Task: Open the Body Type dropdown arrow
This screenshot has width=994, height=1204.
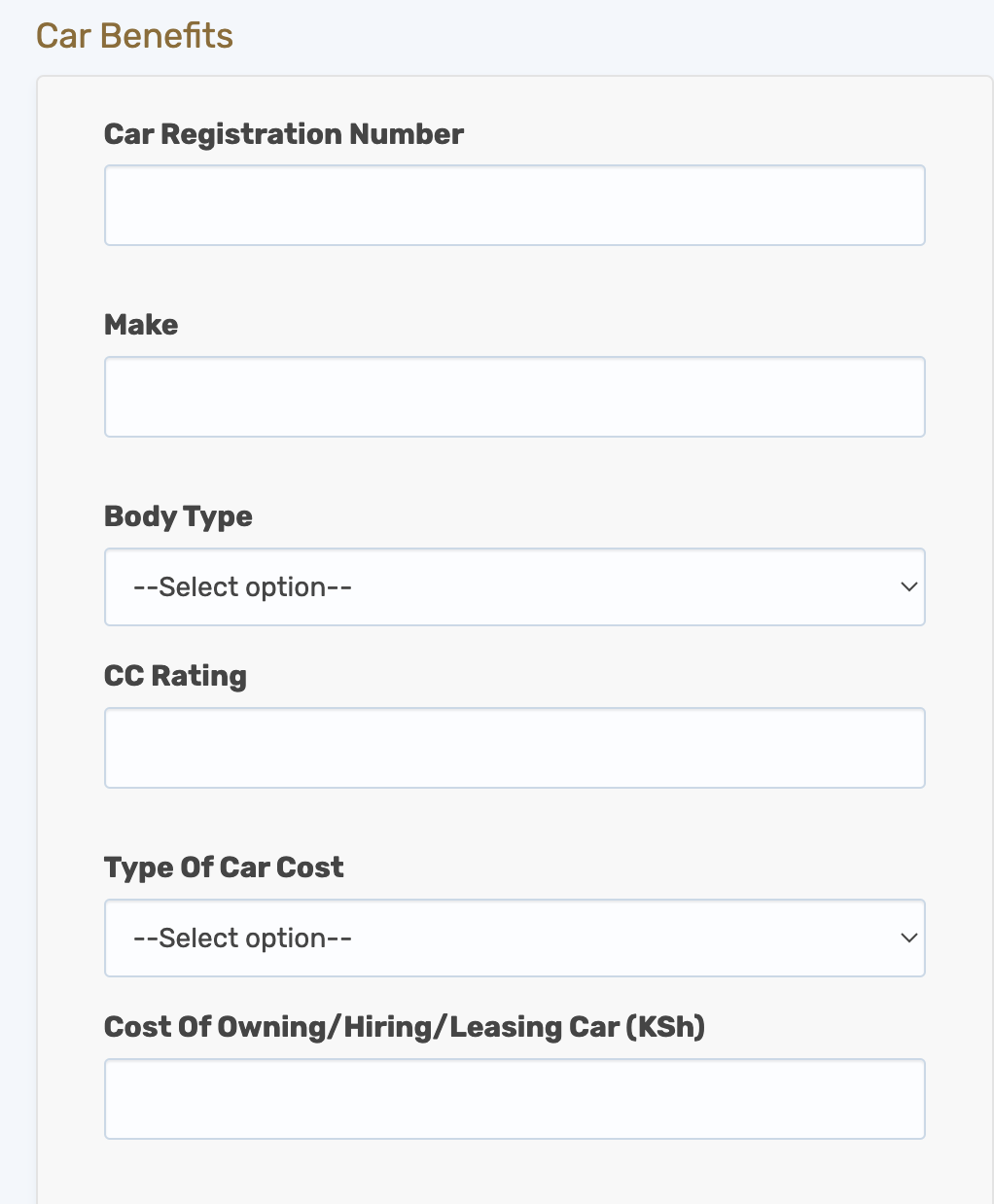Action: coord(909,586)
